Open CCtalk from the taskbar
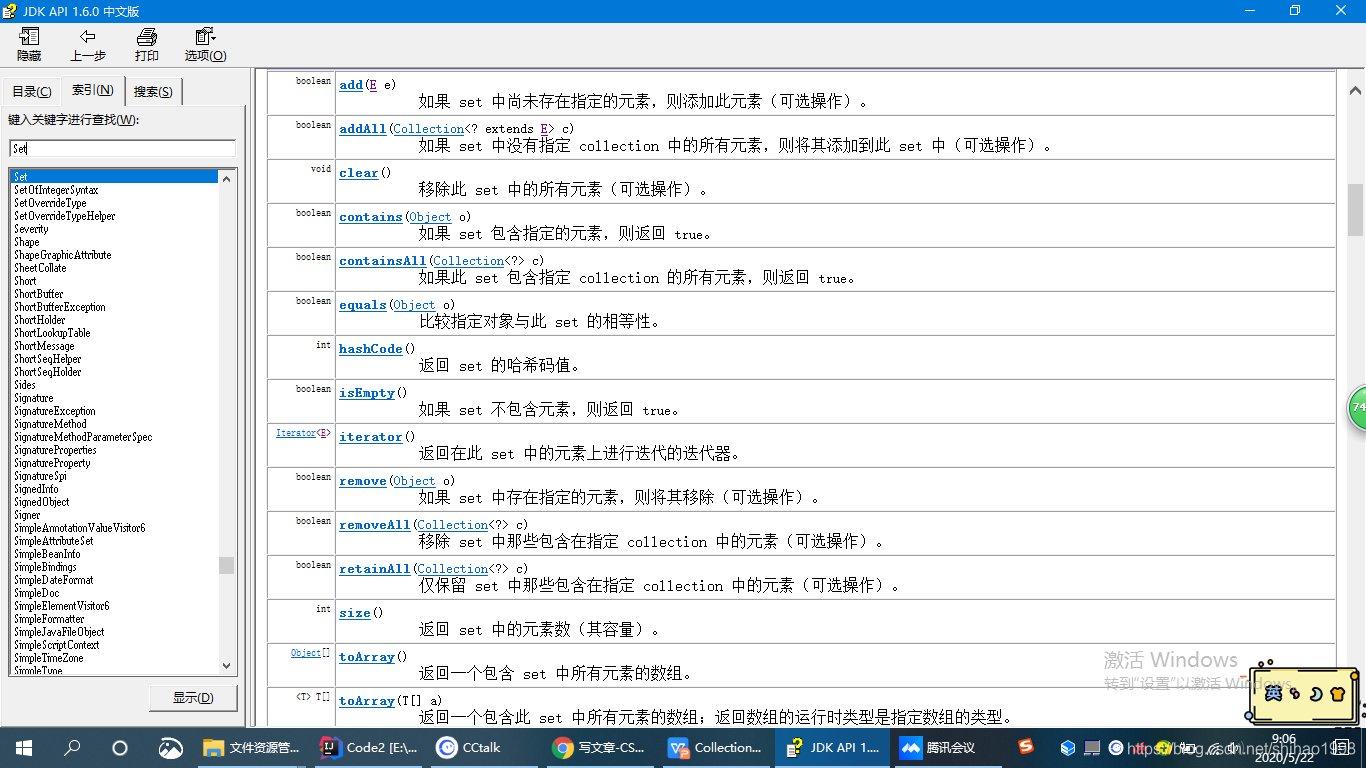Image resolution: width=1366 pixels, height=768 pixels. [467, 747]
